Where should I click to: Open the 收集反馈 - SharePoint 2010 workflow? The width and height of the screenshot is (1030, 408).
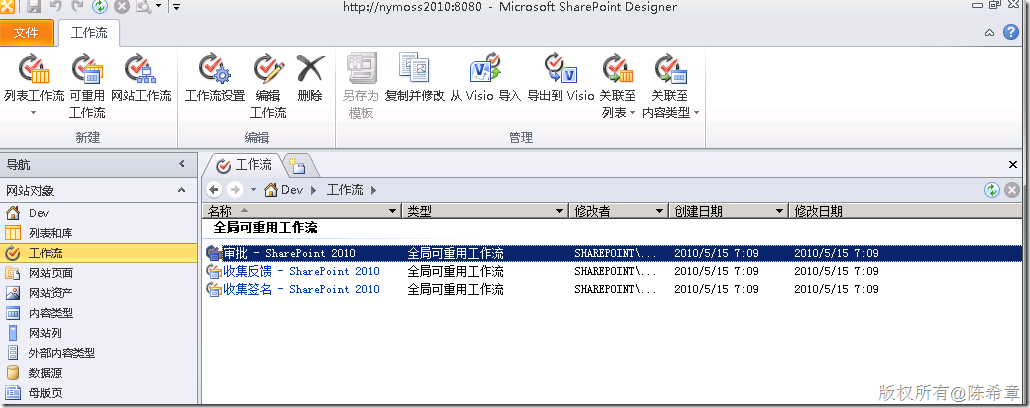302,271
